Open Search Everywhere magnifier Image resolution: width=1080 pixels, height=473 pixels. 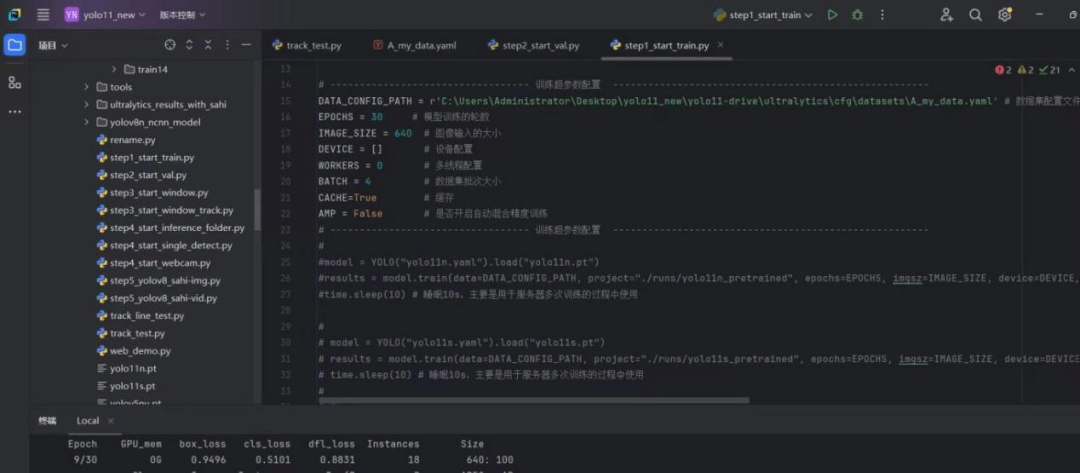tap(975, 14)
